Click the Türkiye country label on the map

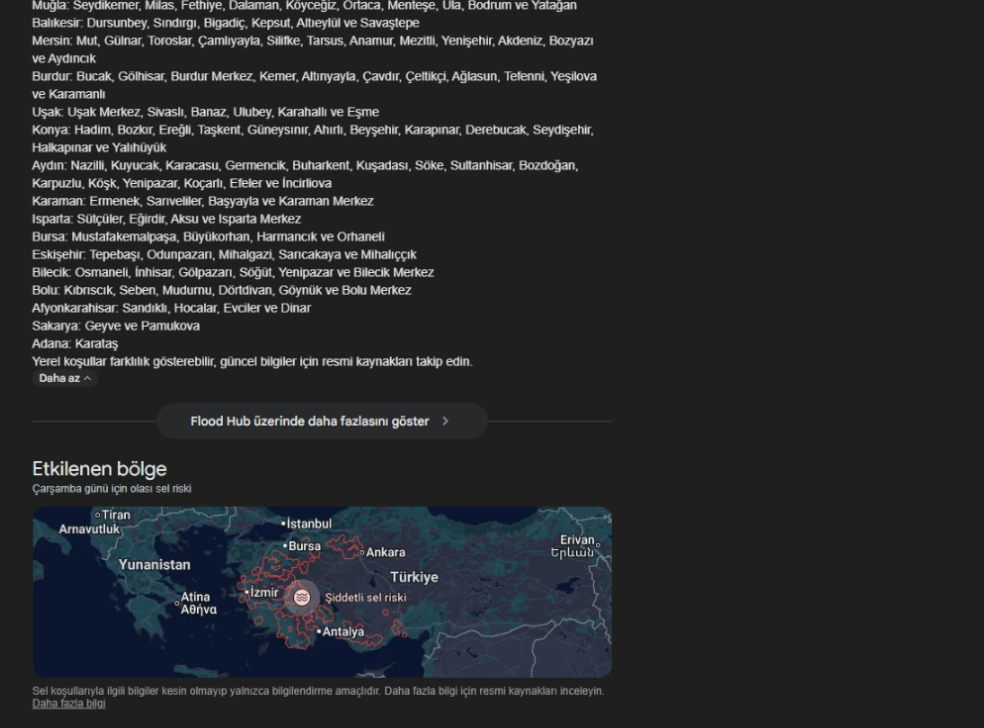pos(414,577)
